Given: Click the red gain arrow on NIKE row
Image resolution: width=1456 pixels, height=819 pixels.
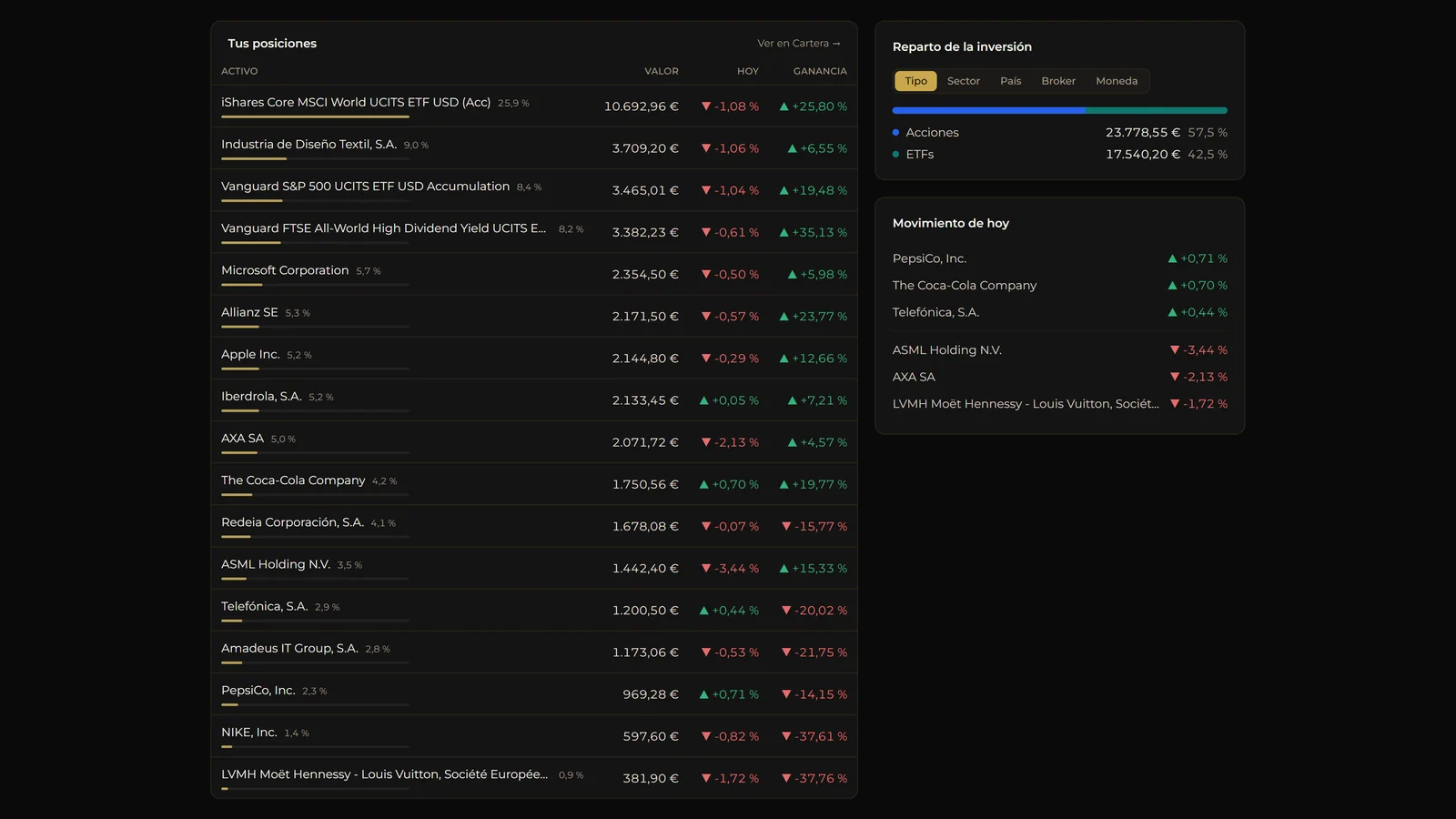Looking at the screenshot, I should 786,736.
